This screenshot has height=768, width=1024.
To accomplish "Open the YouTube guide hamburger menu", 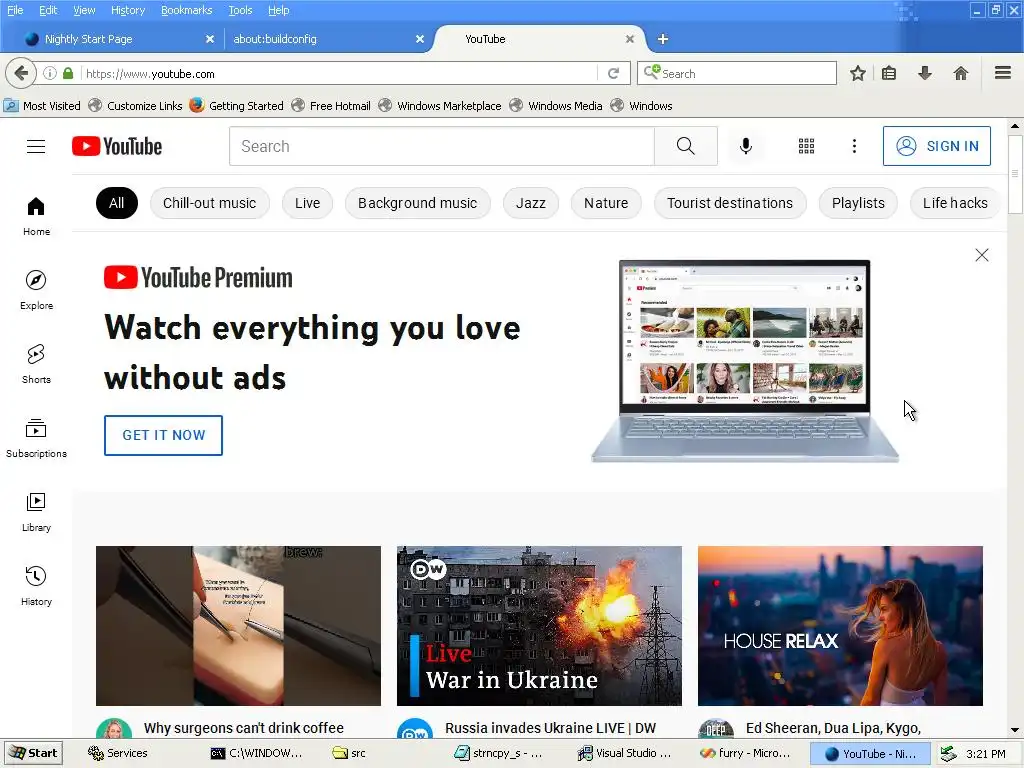I will click(36, 146).
